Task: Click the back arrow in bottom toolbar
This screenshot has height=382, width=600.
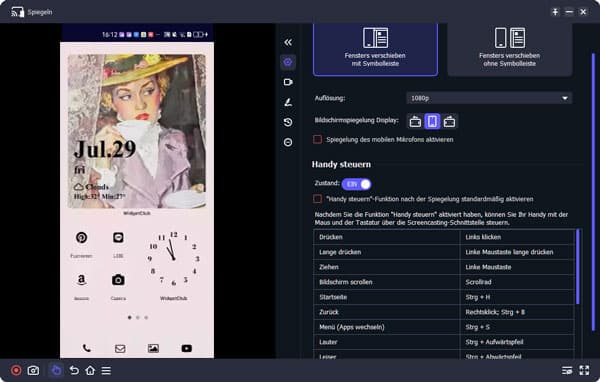Action: click(74, 370)
